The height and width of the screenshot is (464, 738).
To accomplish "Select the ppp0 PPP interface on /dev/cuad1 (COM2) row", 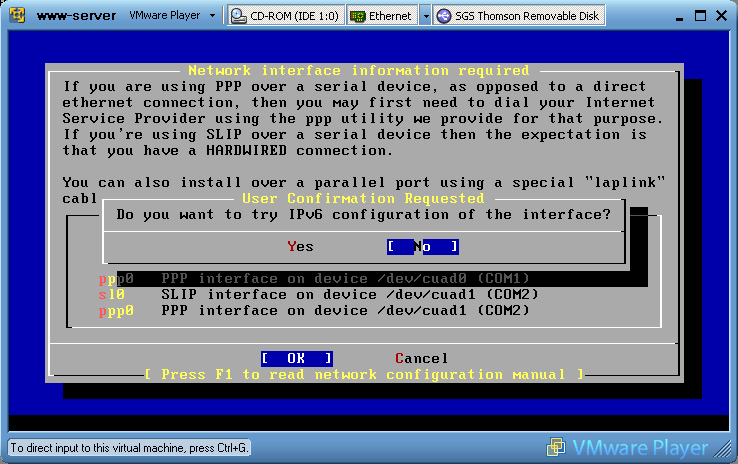I will point(314,311).
